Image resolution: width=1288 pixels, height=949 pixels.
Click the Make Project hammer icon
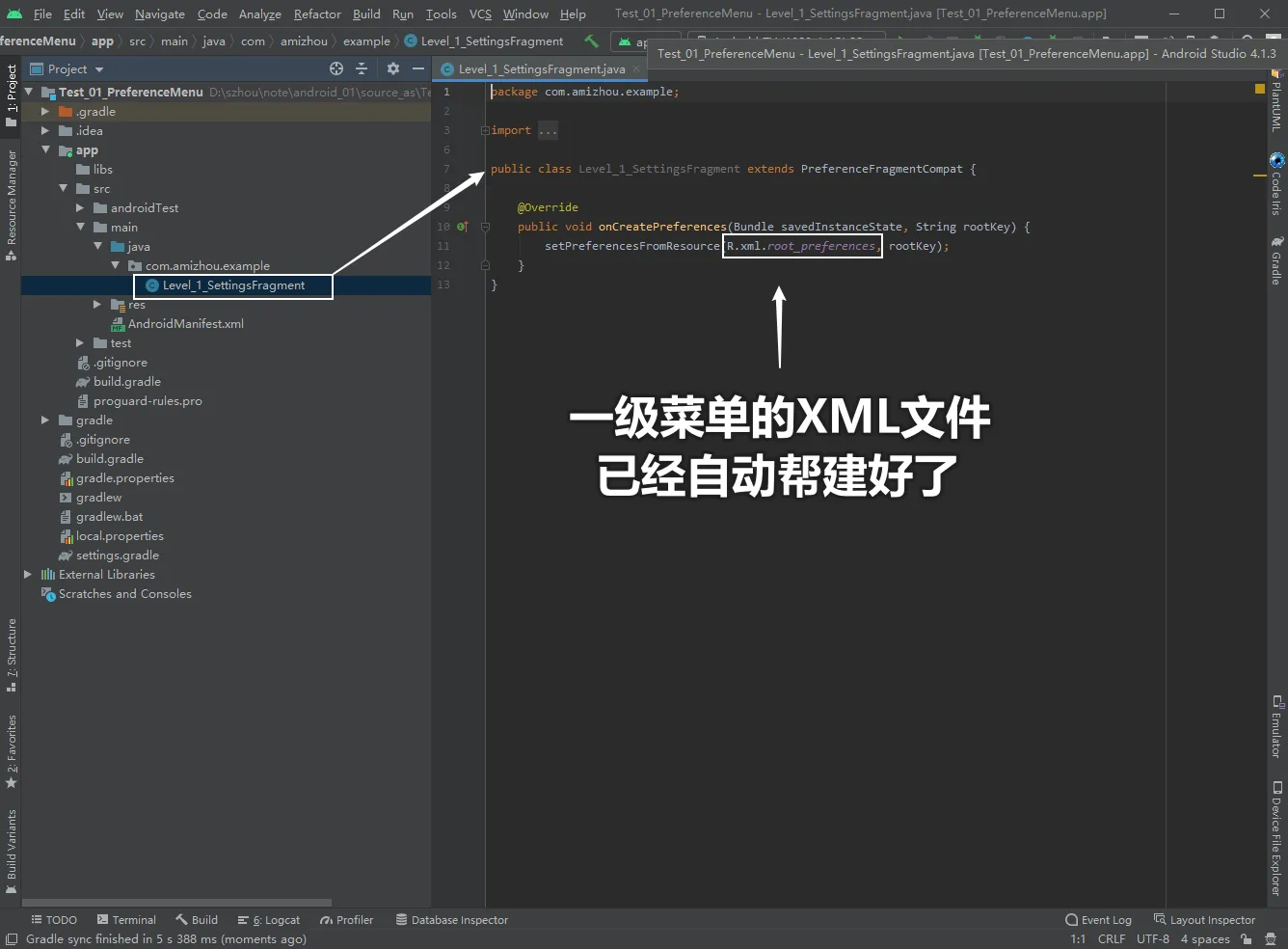pyautogui.click(x=591, y=41)
